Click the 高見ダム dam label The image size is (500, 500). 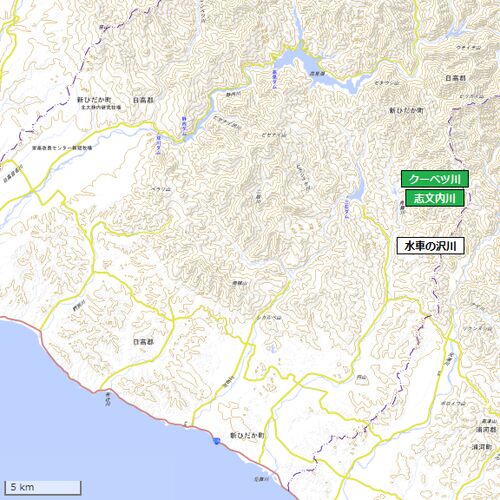click(274, 79)
